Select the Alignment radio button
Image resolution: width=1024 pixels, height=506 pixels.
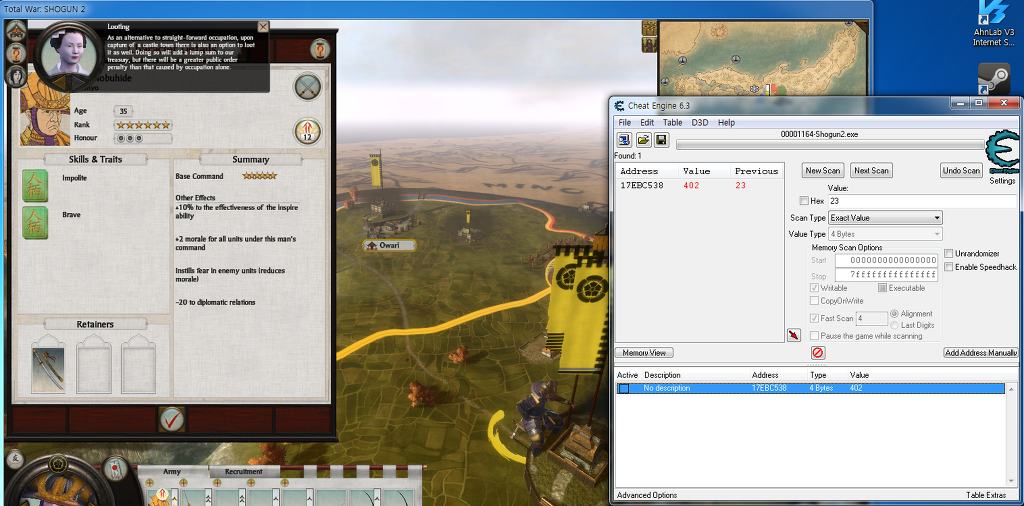pyautogui.click(x=894, y=313)
